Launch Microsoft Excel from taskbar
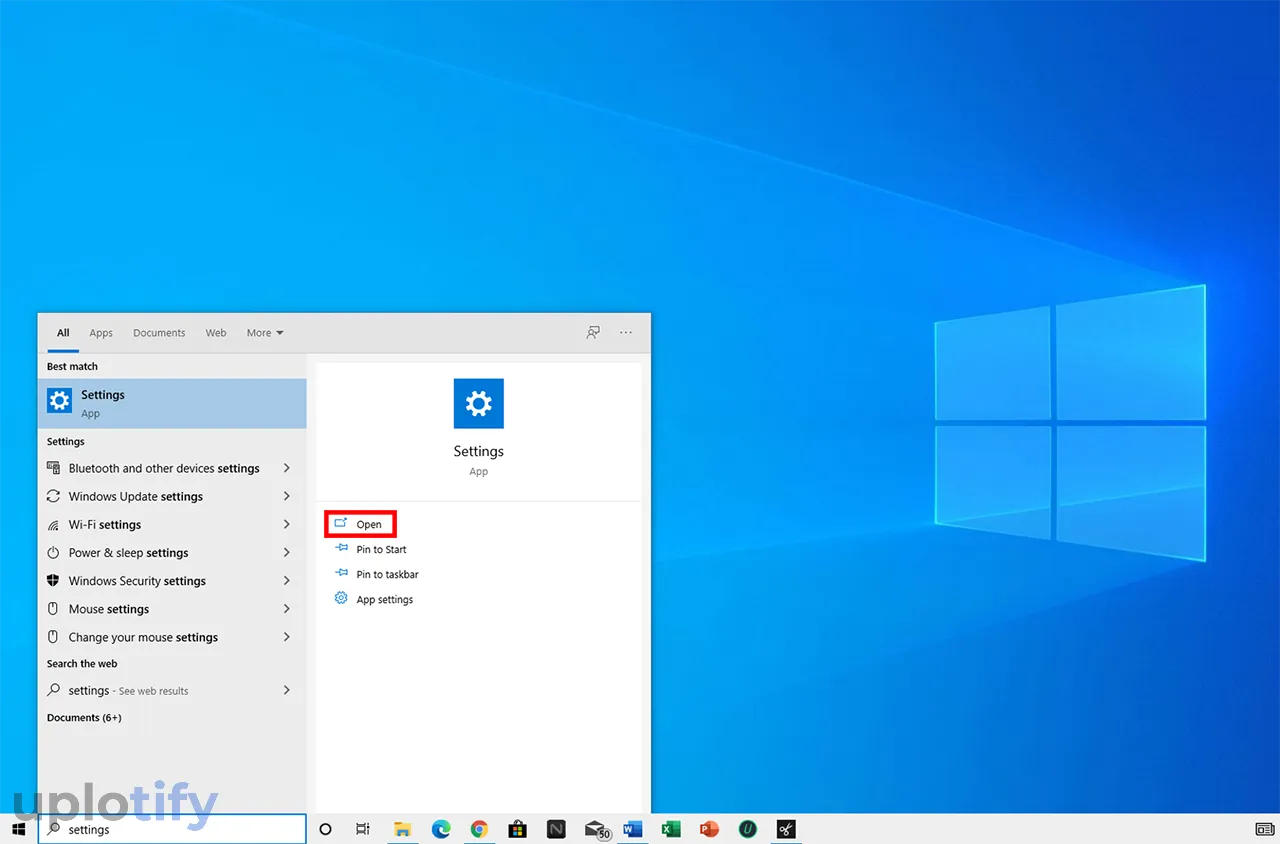Screen dimensions: 1280x844 pos(671,829)
